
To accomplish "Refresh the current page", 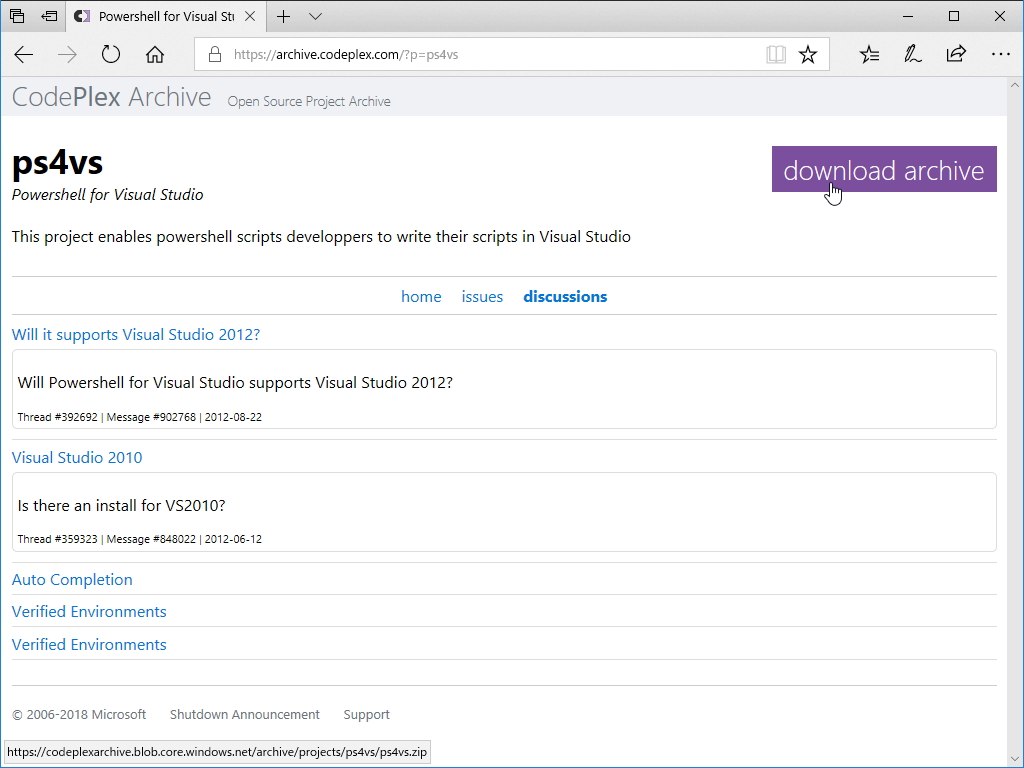I will tap(111, 55).
